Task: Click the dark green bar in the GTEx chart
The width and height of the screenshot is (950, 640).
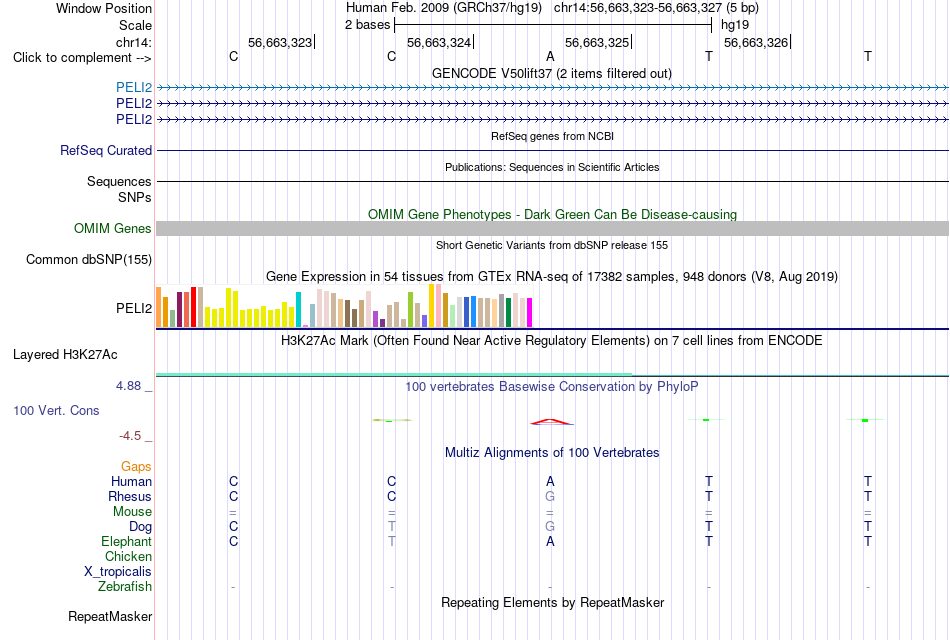Action: click(x=508, y=313)
